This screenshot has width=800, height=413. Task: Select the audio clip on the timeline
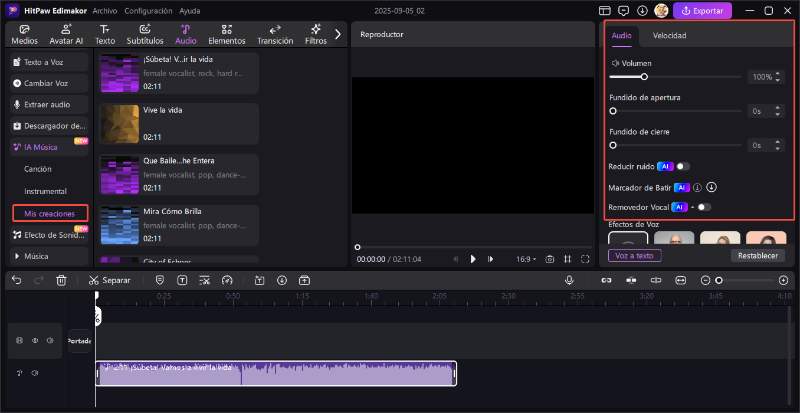pos(276,374)
